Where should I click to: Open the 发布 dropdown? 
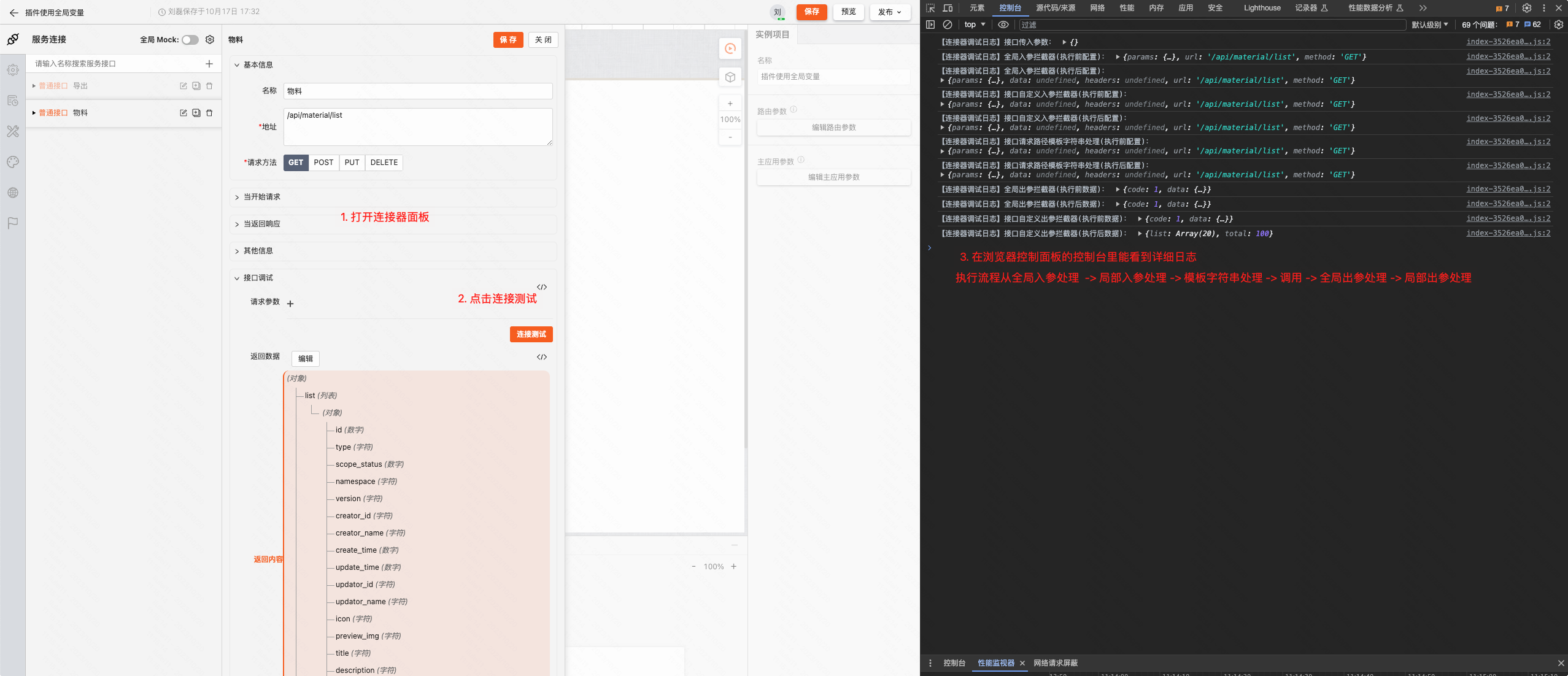click(890, 12)
